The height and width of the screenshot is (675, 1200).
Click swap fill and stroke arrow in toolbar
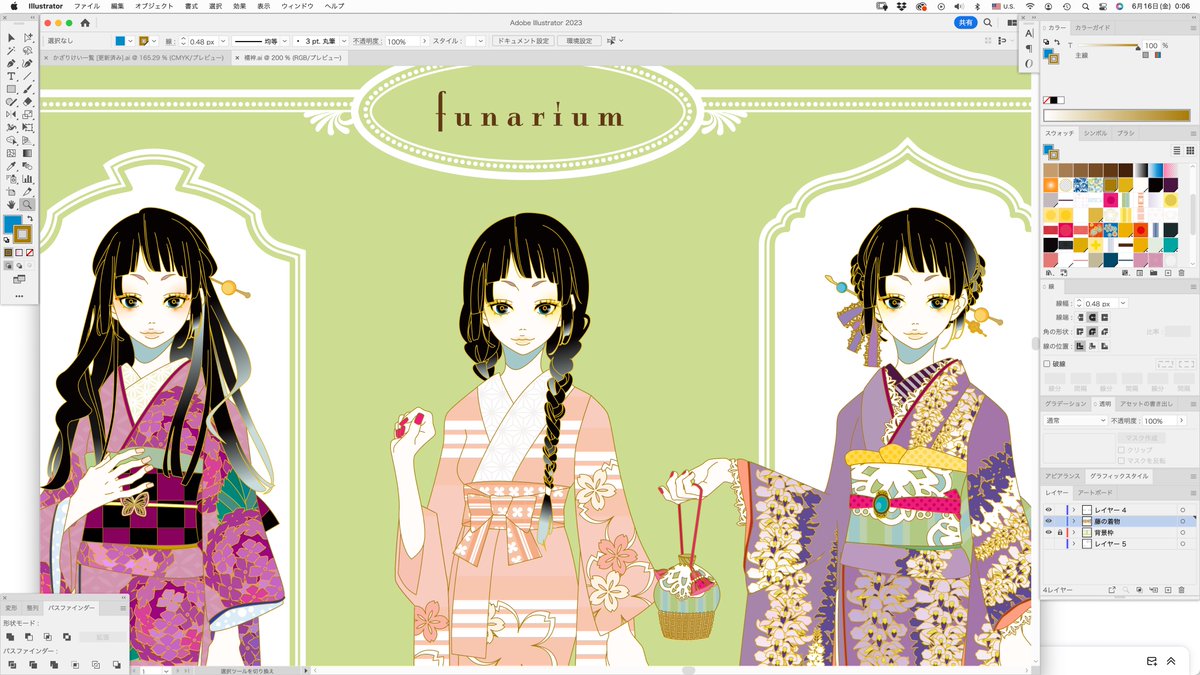click(30, 218)
